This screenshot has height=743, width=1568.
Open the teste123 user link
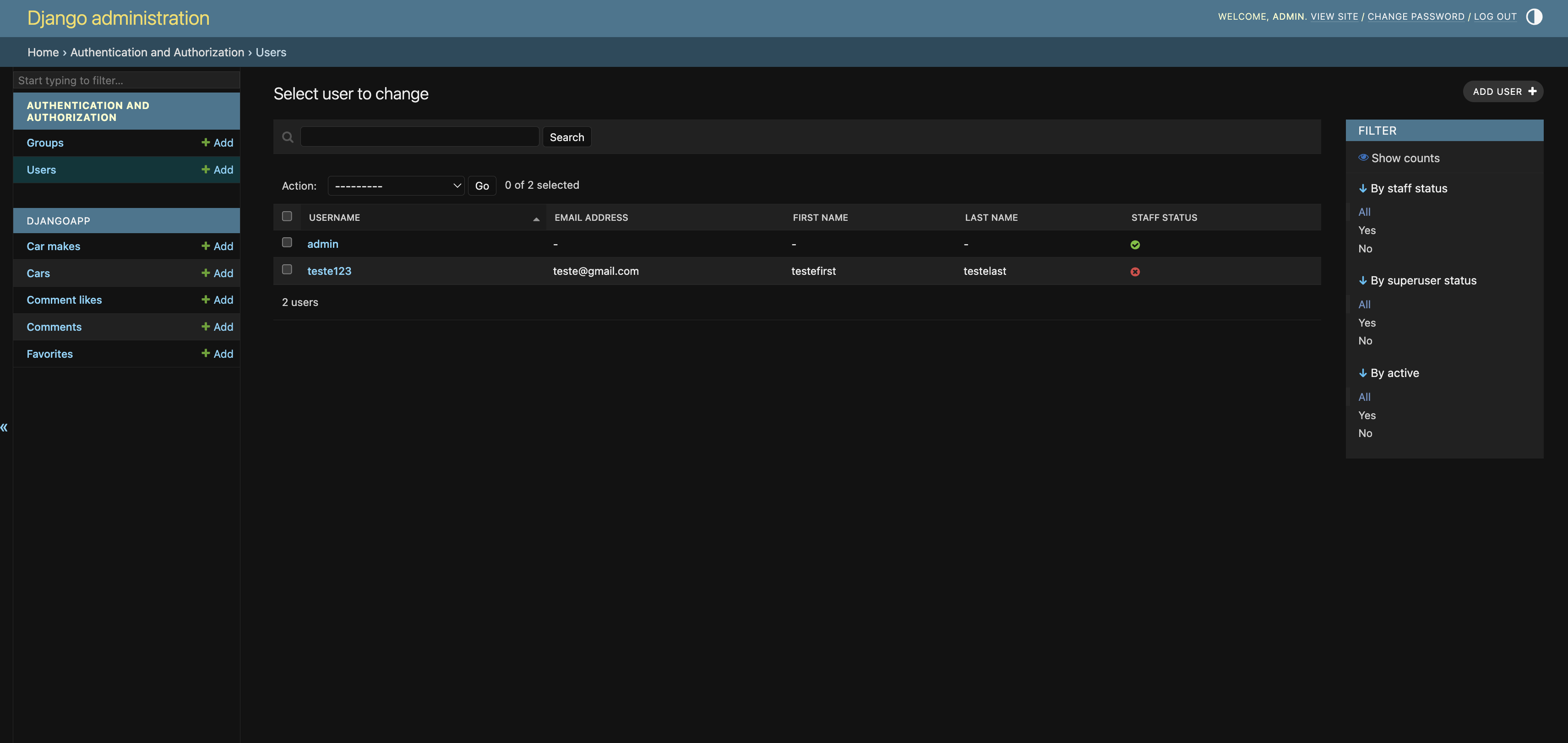pyautogui.click(x=329, y=271)
